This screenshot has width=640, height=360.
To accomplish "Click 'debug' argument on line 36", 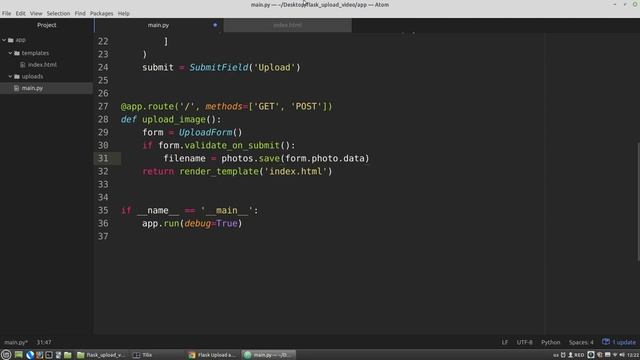I will (x=198, y=224).
